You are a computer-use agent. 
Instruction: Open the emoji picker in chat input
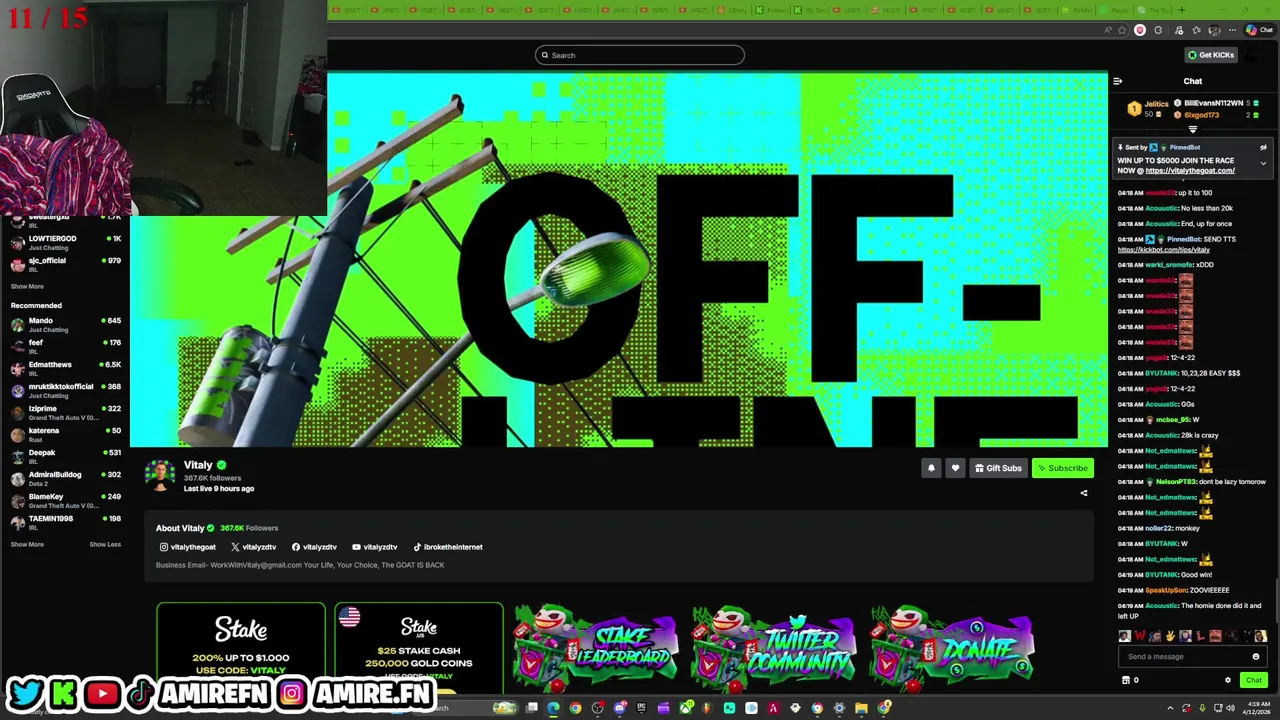click(x=1256, y=657)
